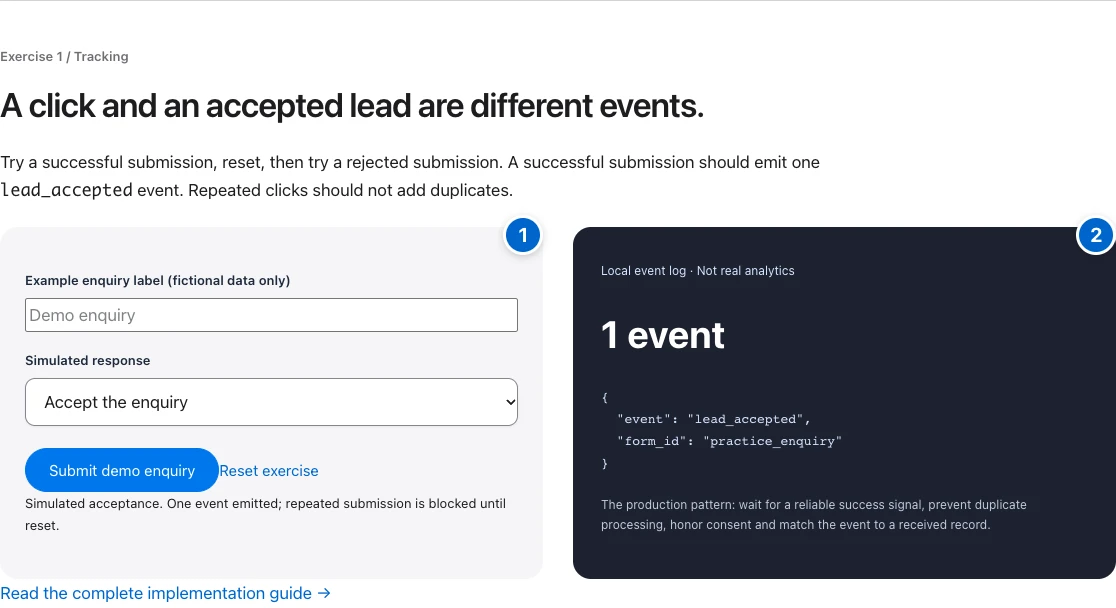Click the Simulated acceptance status message
The width and height of the screenshot is (1116, 608).
point(265,514)
